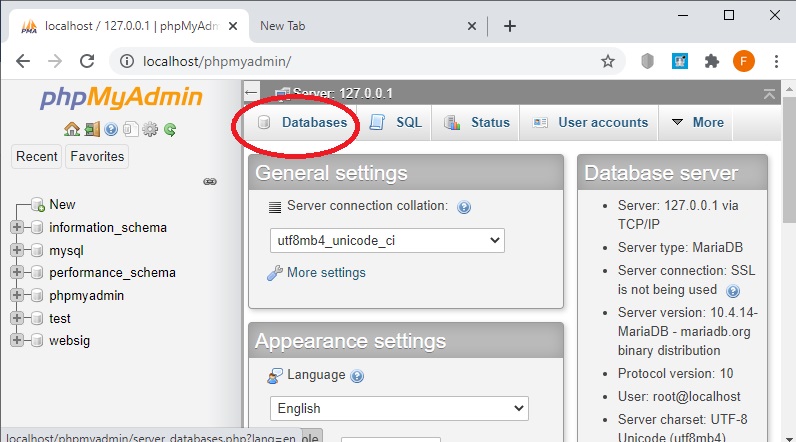Screen dimensions: 796x442
Task: Click the log out door icon
Action: pyautogui.click(x=92, y=129)
